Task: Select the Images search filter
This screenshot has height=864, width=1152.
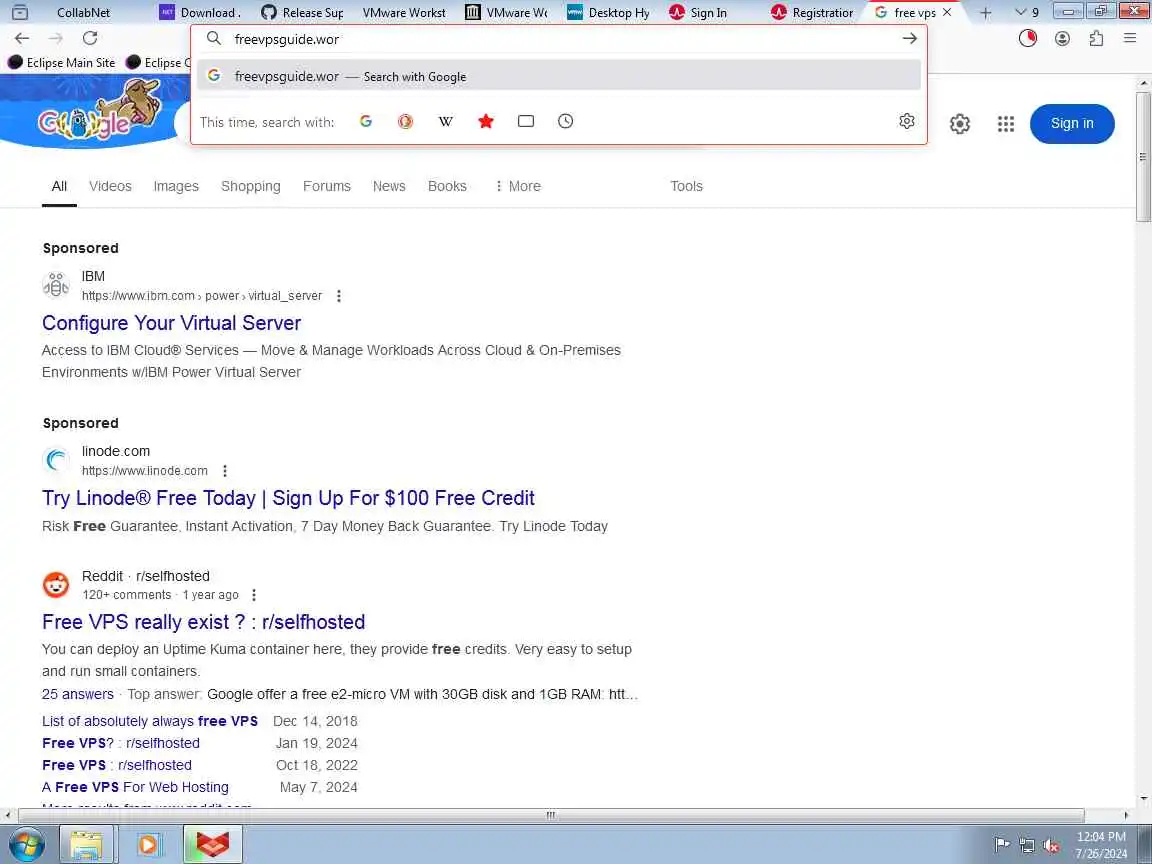Action: click(x=176, y=187)
